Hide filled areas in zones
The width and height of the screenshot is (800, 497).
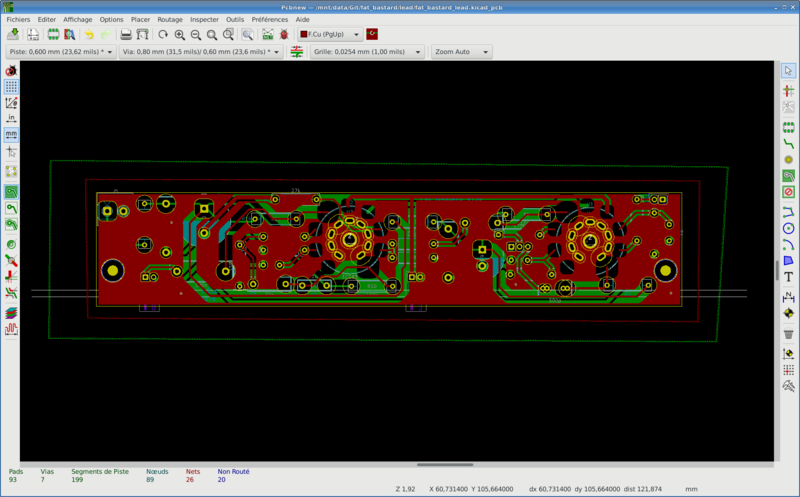point(11,208)
